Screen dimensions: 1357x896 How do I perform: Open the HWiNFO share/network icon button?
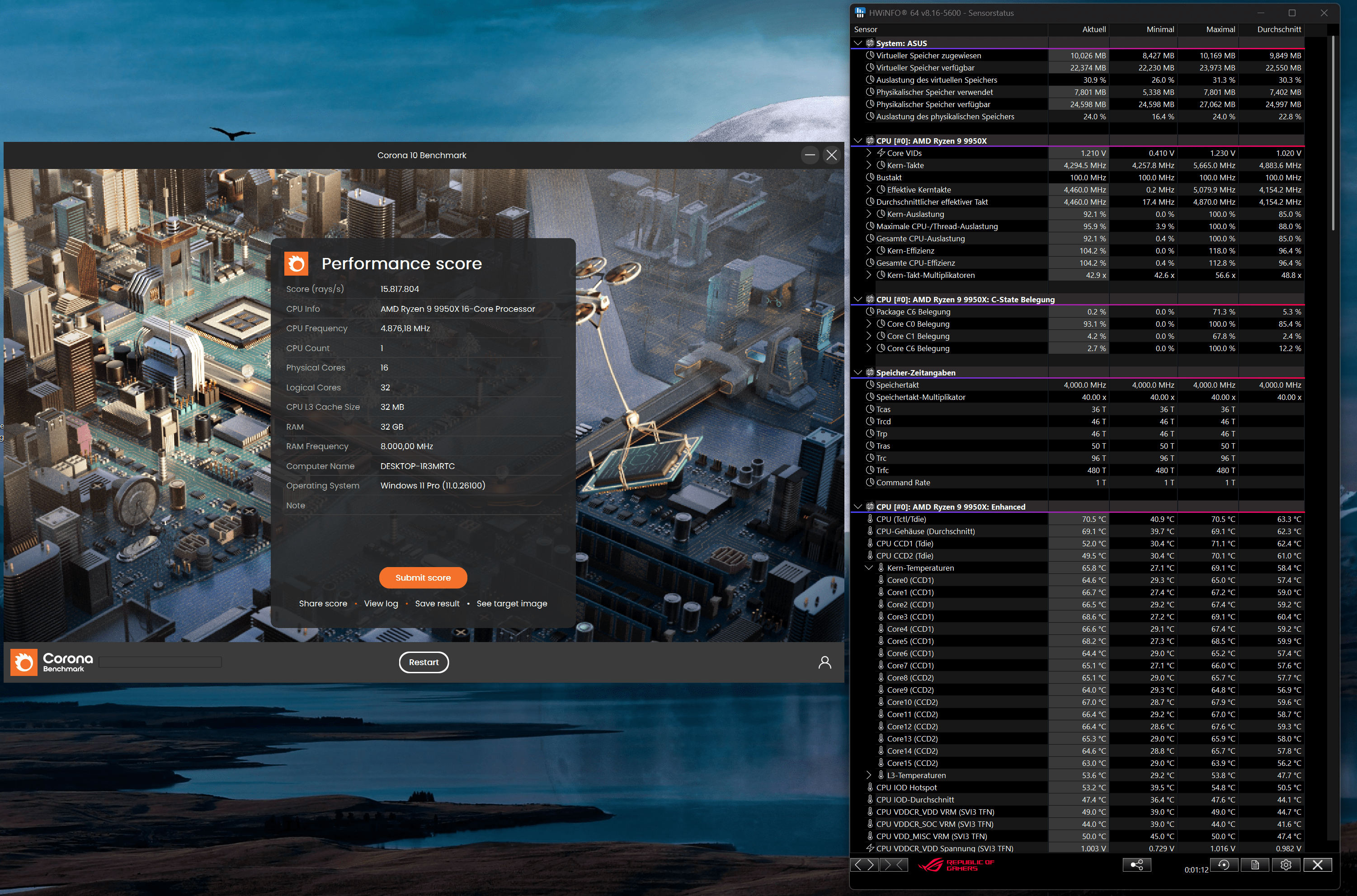pos(1136,864)
